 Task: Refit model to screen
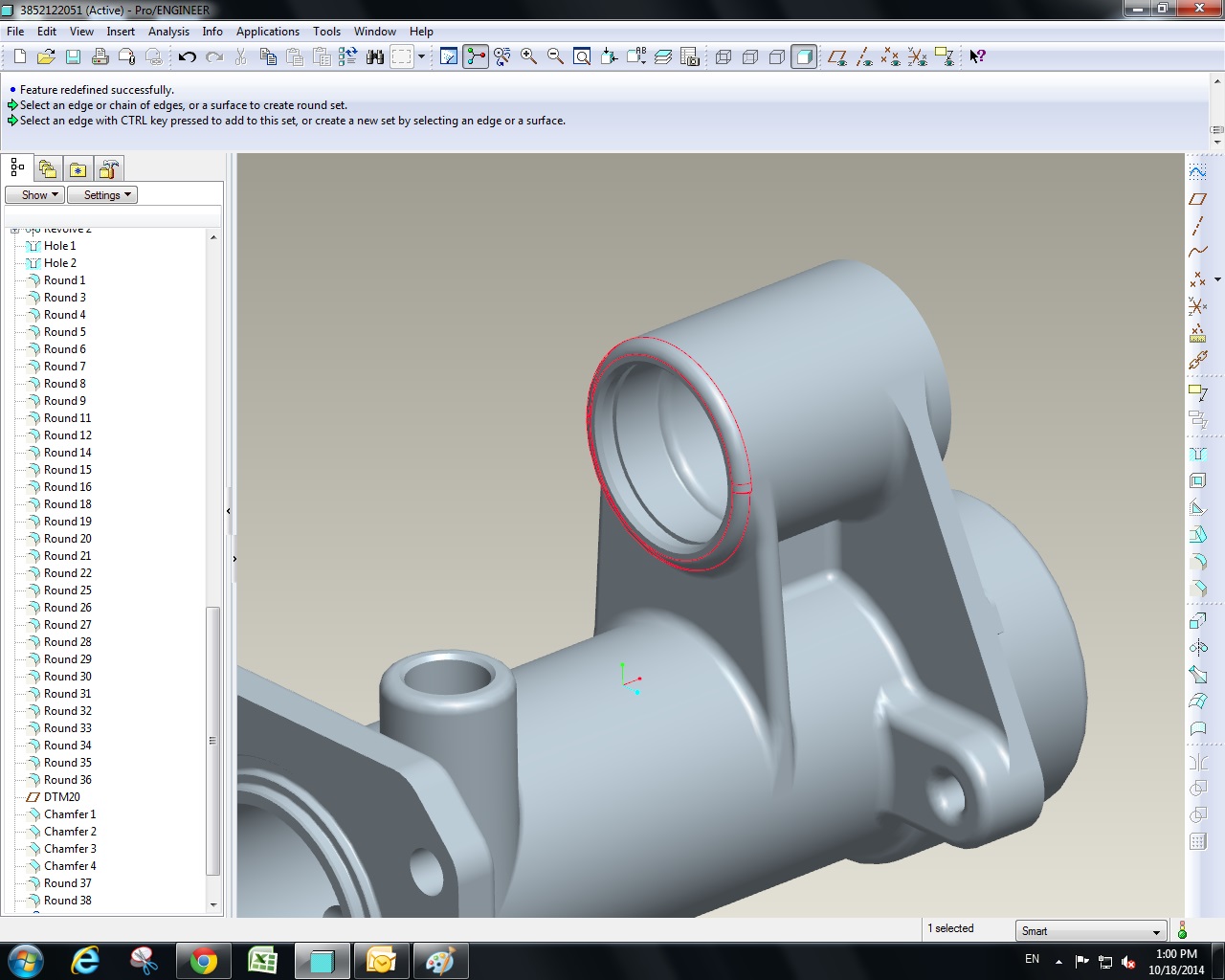click(x=582, y=56)
